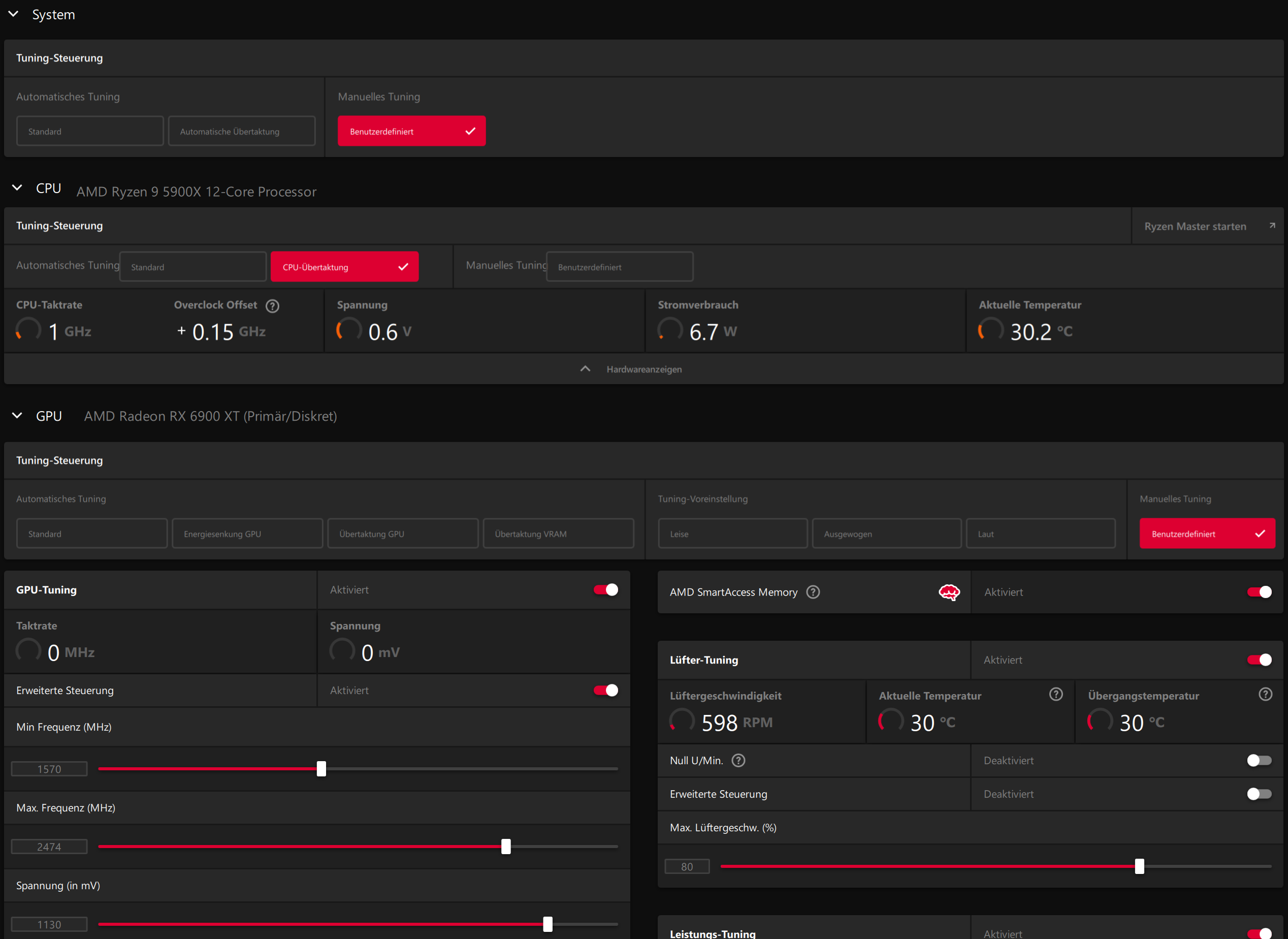Click the brain icon beside AMD SmartAccess Memory
The height and width of the screenshot is (939, 1288).
(x=949, y=592)
